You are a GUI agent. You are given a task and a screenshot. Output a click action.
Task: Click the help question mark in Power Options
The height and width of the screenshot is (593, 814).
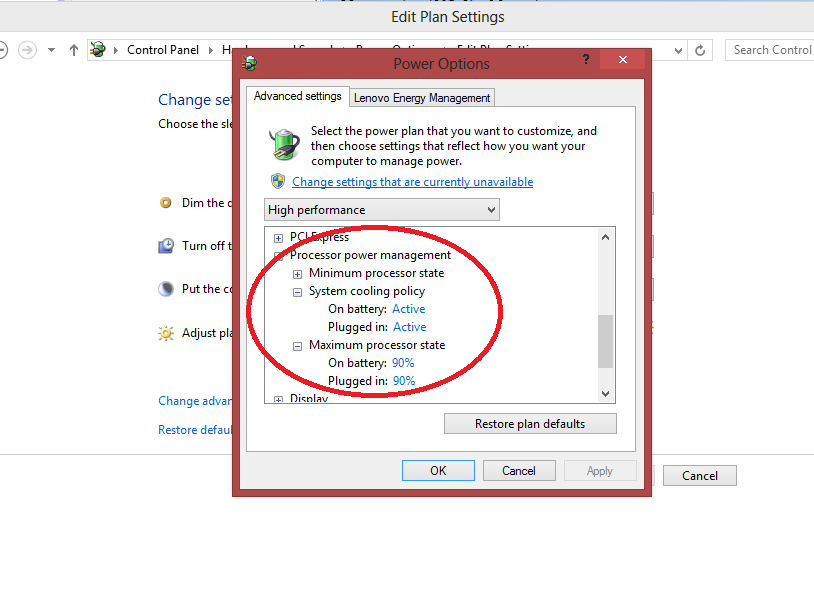[586, 59]
